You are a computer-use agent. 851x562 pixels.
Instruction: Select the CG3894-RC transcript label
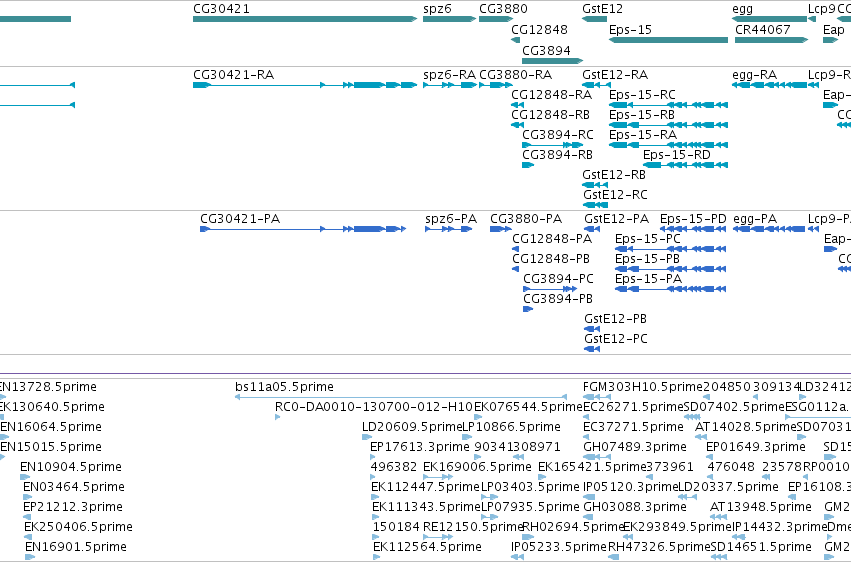point(558,135)
